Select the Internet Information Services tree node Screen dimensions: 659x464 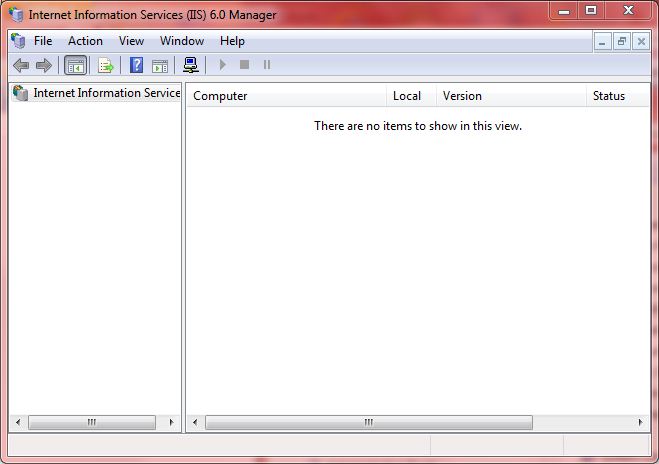pyautogui.click(x=105, y=93)
